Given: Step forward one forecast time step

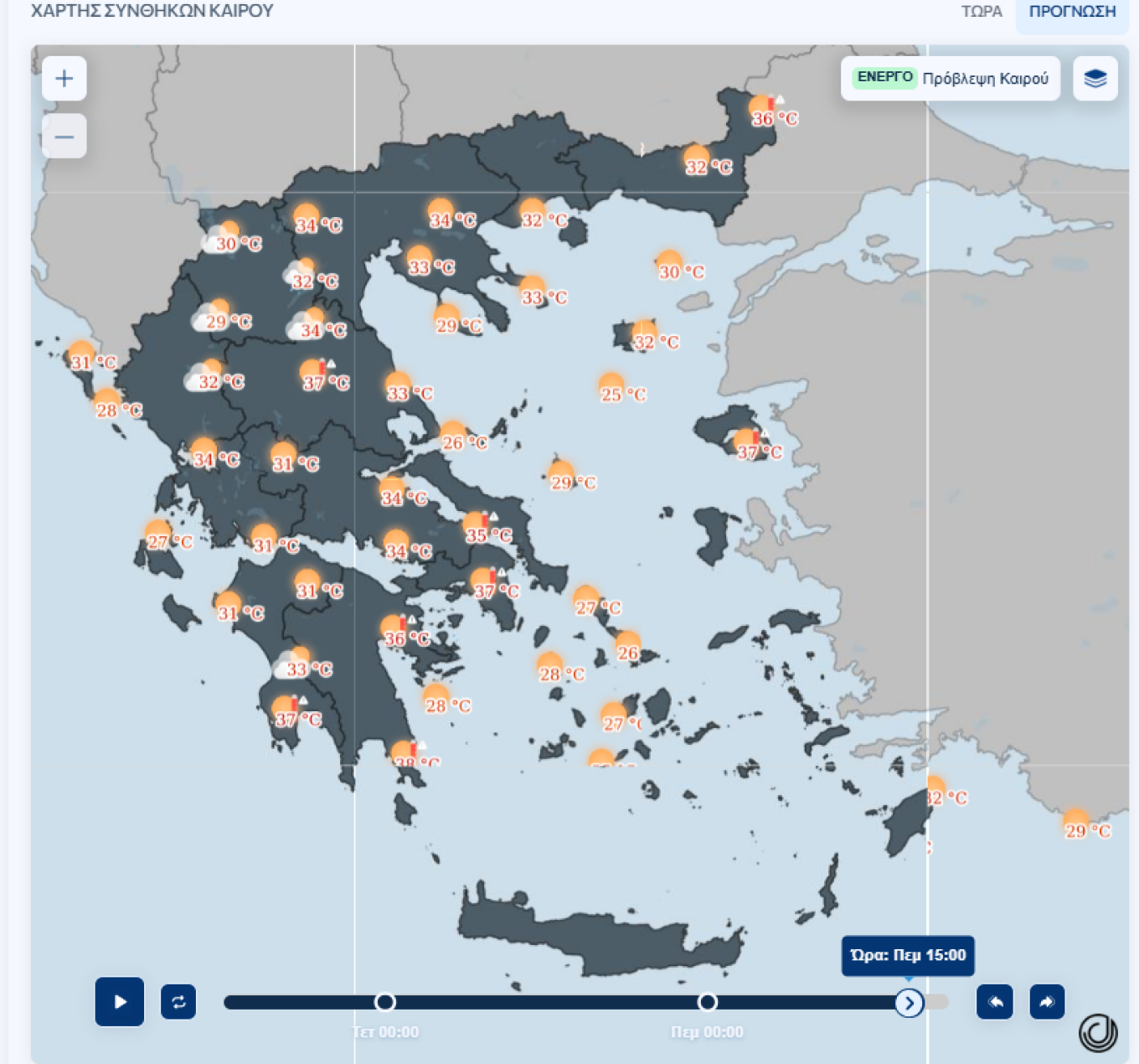Looking at the screenshot, I should click(1047, 1001).
